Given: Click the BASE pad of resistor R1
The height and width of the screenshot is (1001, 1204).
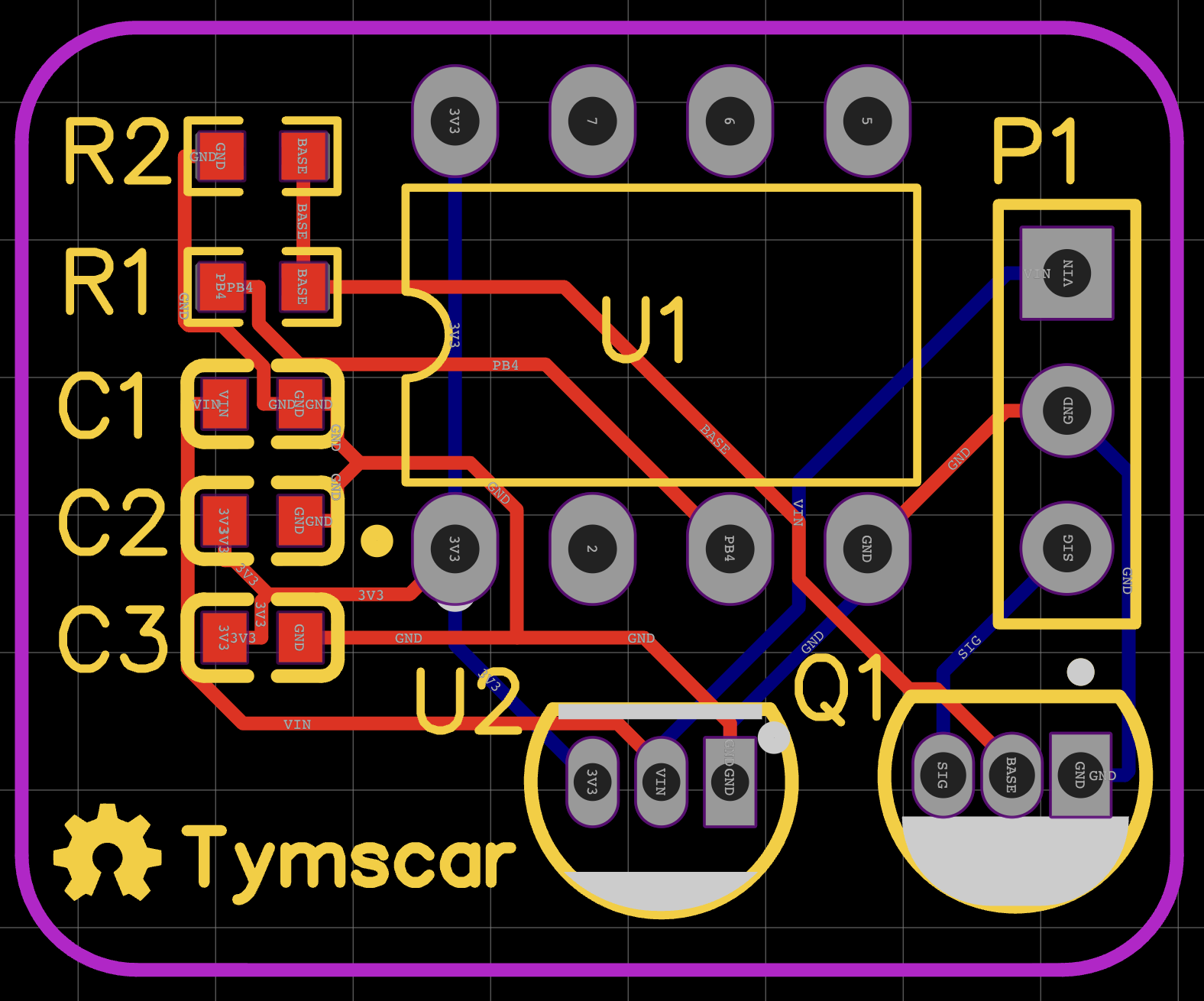Looking at the screenshot, I should click(x=303, y=287).
